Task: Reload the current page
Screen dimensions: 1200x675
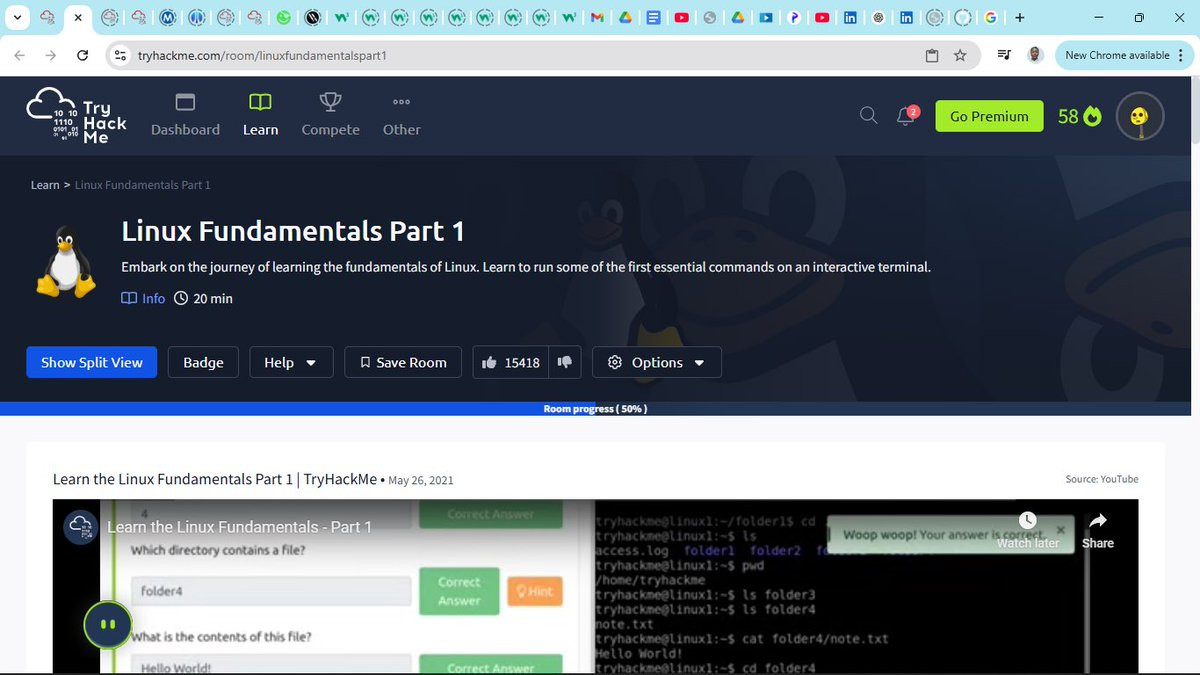Action: click(83, 55)
